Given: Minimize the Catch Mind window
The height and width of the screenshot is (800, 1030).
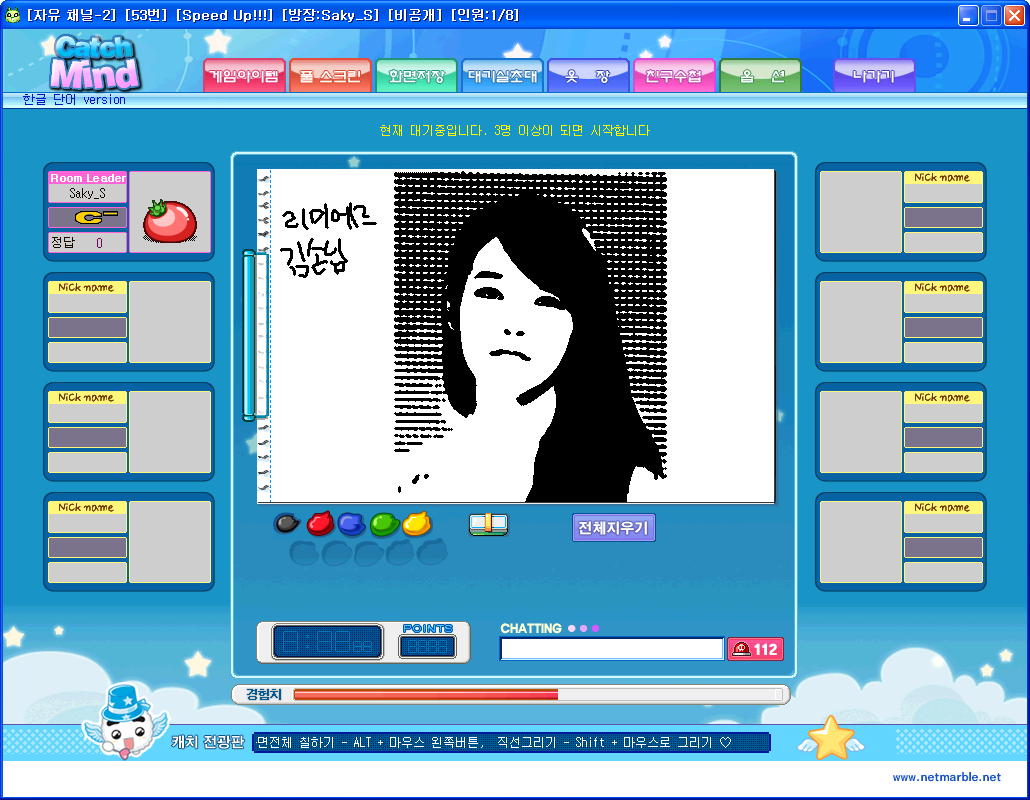Looking at the screenshot, I should coord(968,15).
